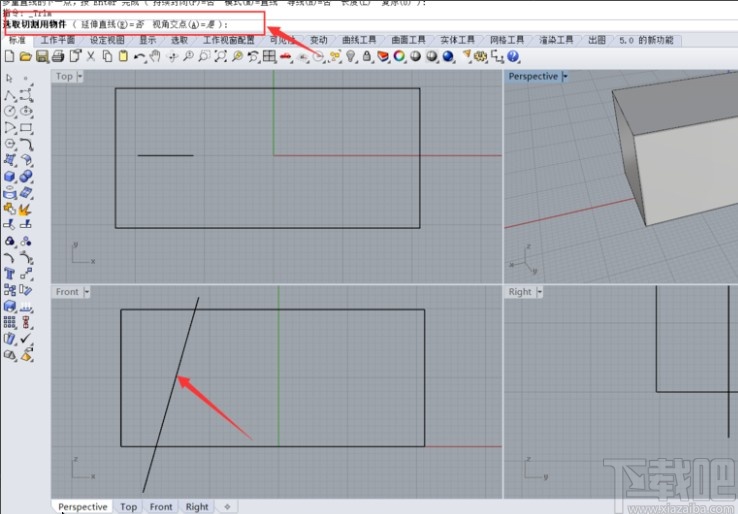Screen dimensions: 738x514
Task: Click the Join puzzle icon in sidebar
Action: 9,209
